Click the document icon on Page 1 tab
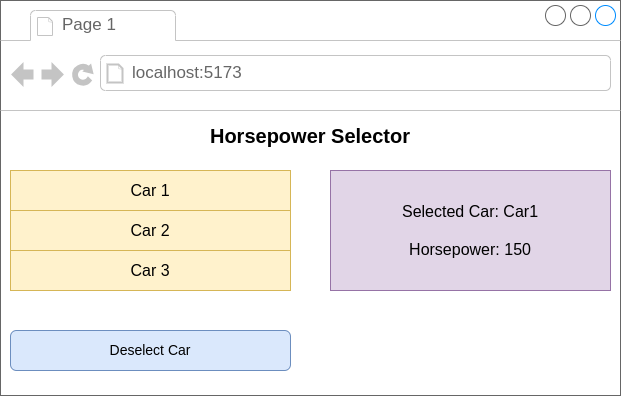The image size is (621, 396). coord(45,27)
